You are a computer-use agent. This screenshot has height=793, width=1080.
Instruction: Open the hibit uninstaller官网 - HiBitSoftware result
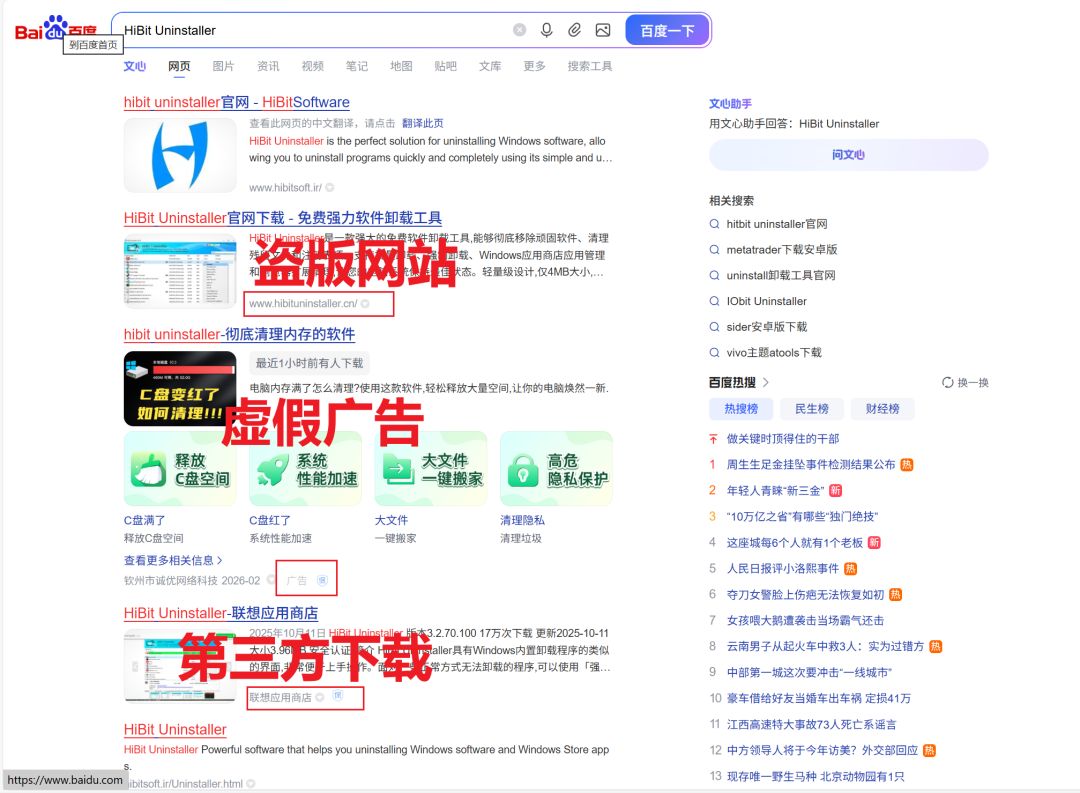pyautogui.click(x=237, y=102)
